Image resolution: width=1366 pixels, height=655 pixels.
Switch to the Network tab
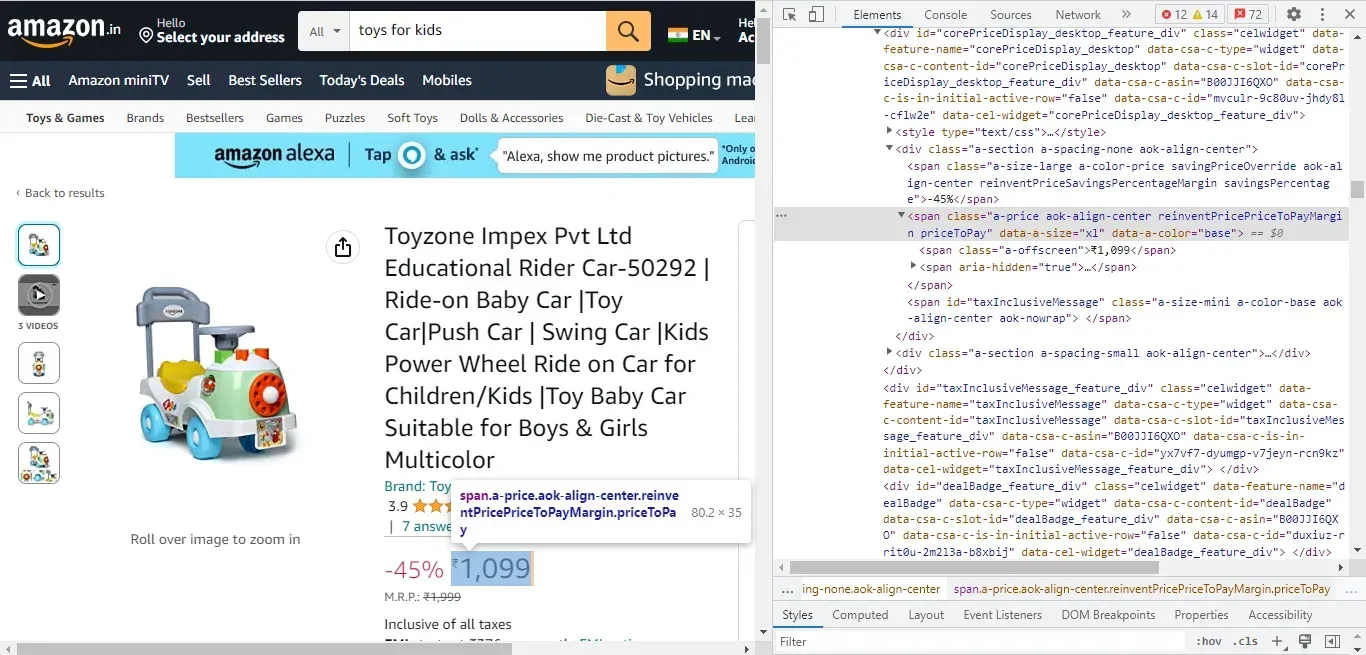pyautogui.click(x=1078, y=14)
